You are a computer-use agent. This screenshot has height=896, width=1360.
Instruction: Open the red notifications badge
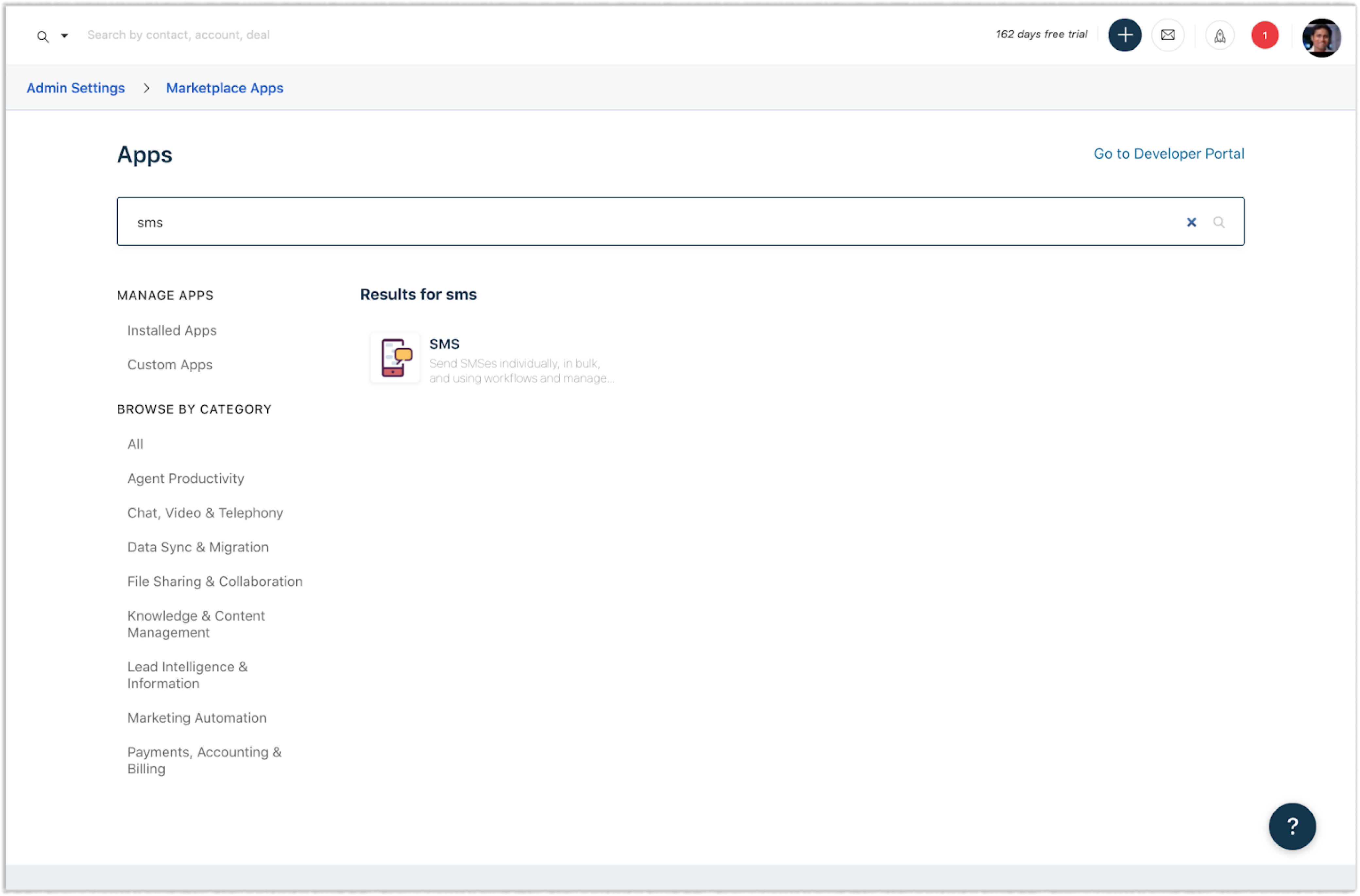tap(1264, 35)
